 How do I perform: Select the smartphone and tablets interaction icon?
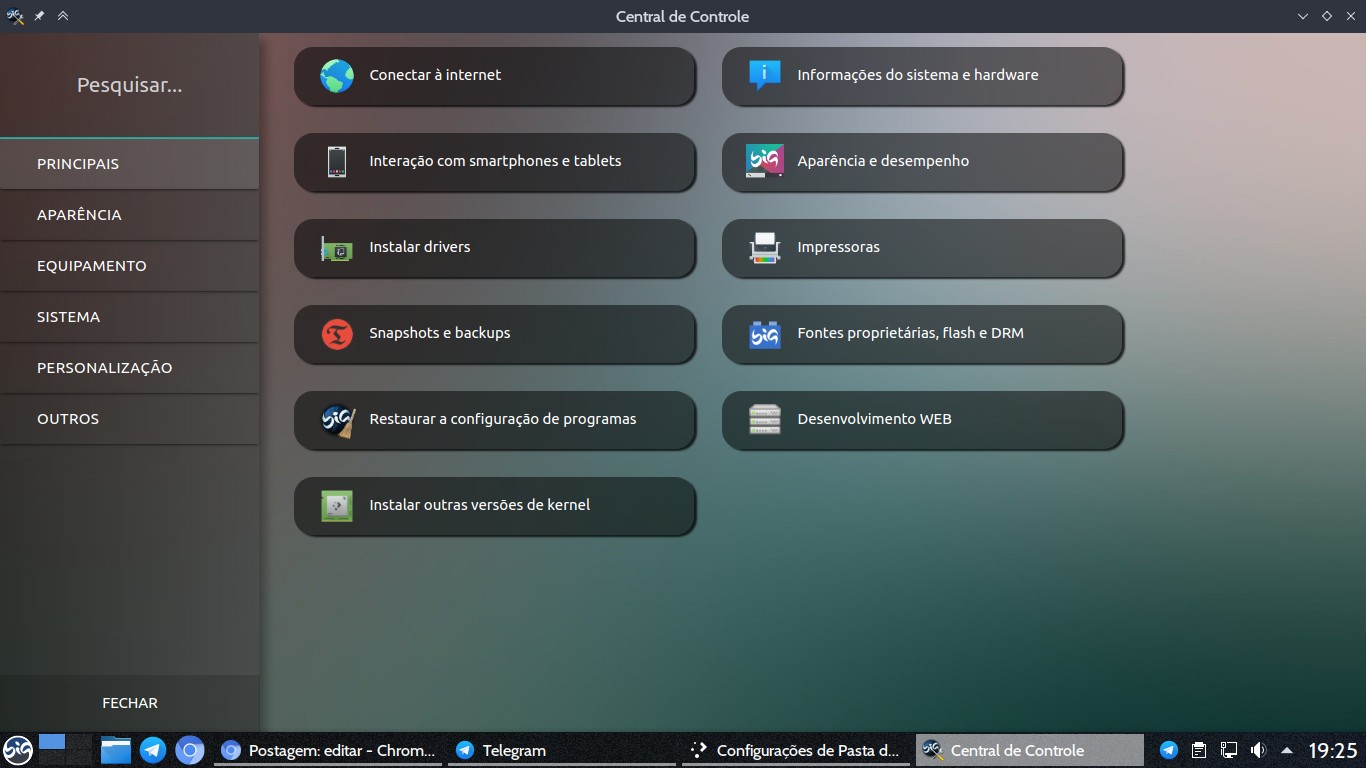(336, 160)
